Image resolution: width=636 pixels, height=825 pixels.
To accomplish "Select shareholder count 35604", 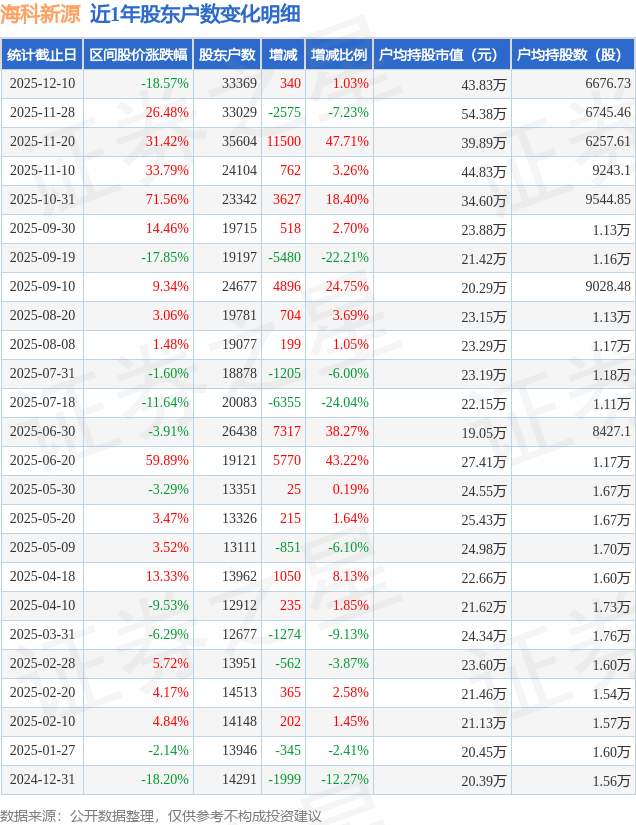I will (x=239, y=142).
